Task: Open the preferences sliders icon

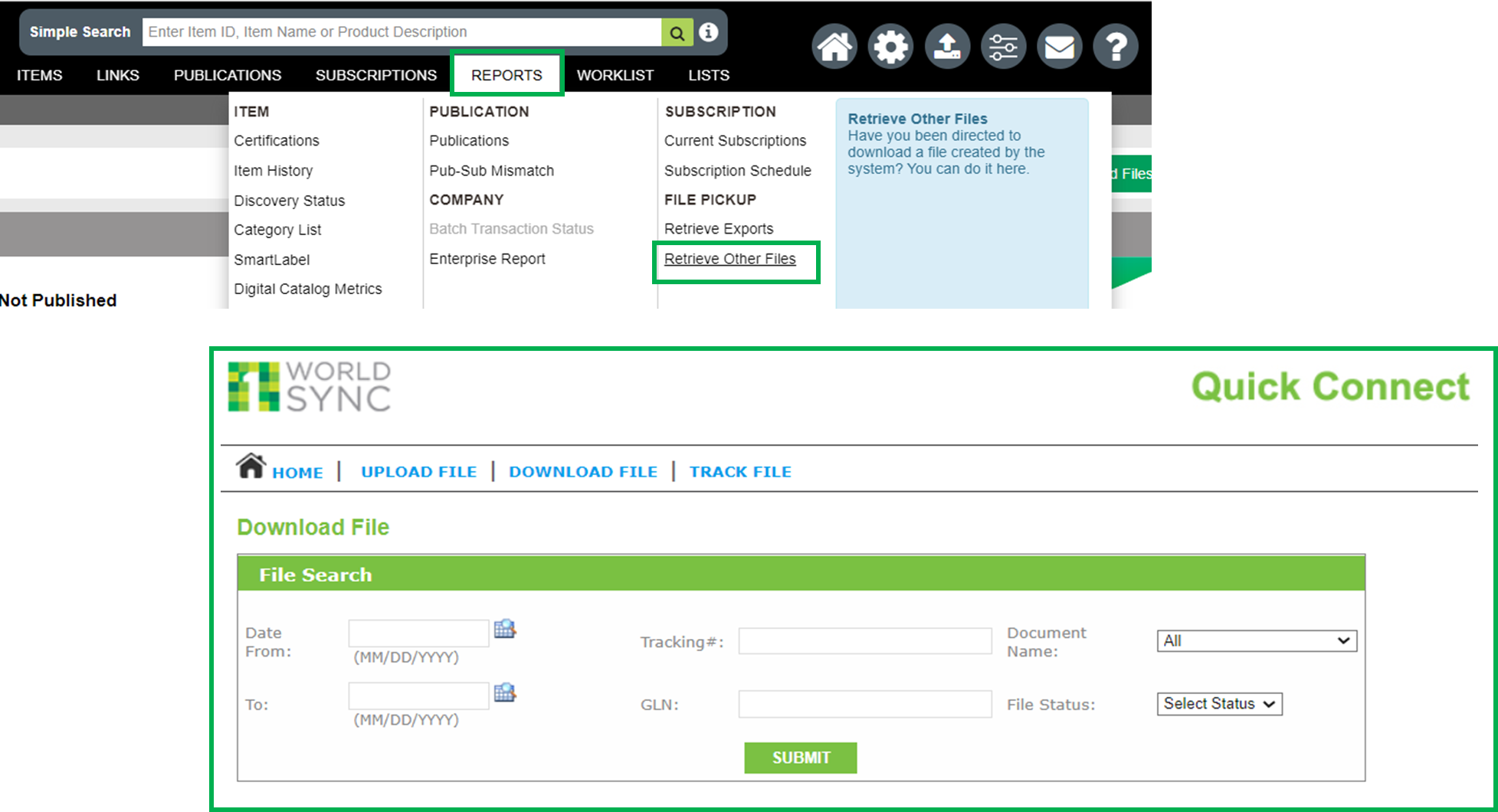Action: [x=1003, y=46]
